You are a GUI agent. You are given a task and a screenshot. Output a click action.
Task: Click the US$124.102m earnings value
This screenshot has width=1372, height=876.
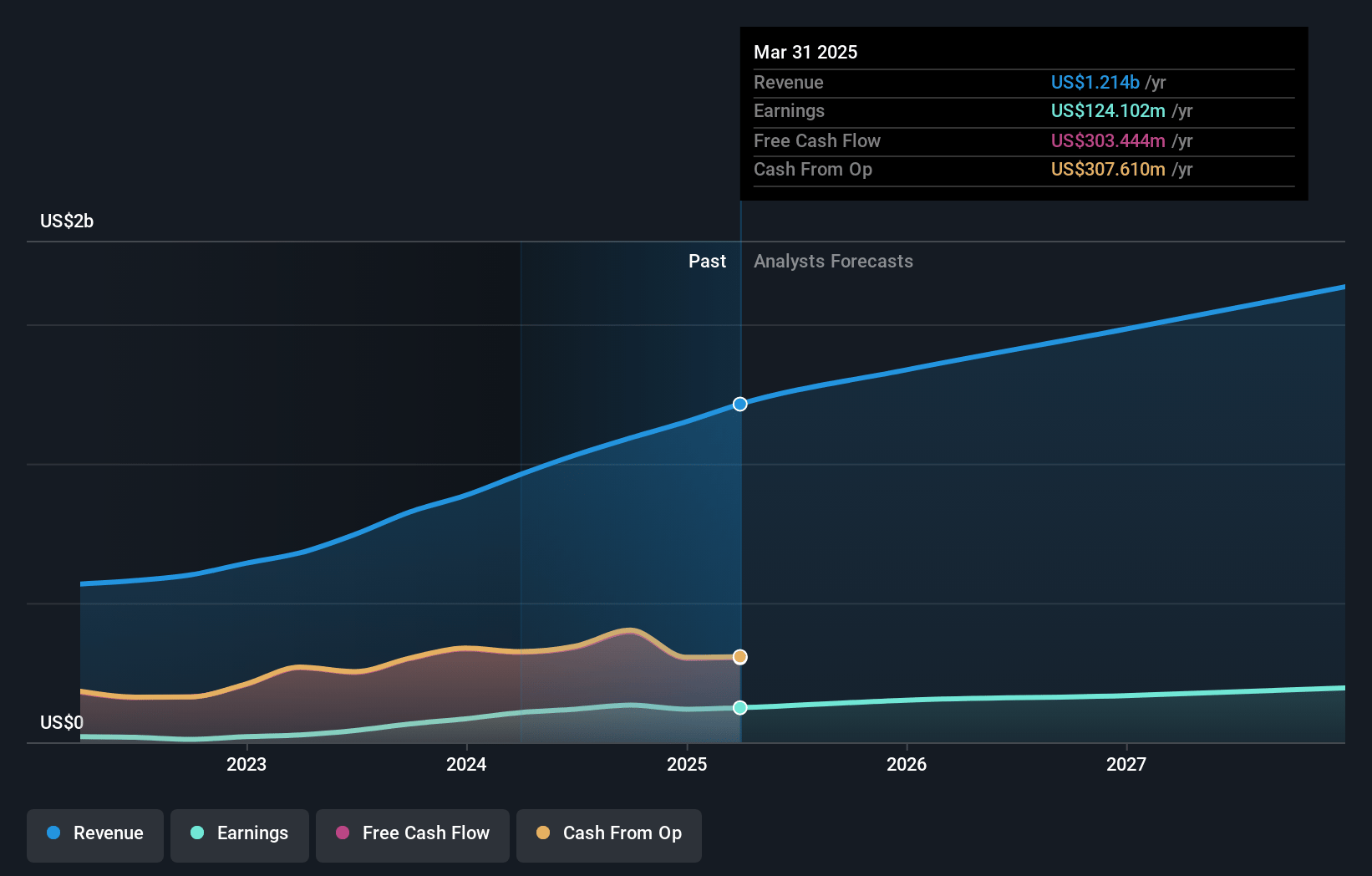tap(1108, 110)
